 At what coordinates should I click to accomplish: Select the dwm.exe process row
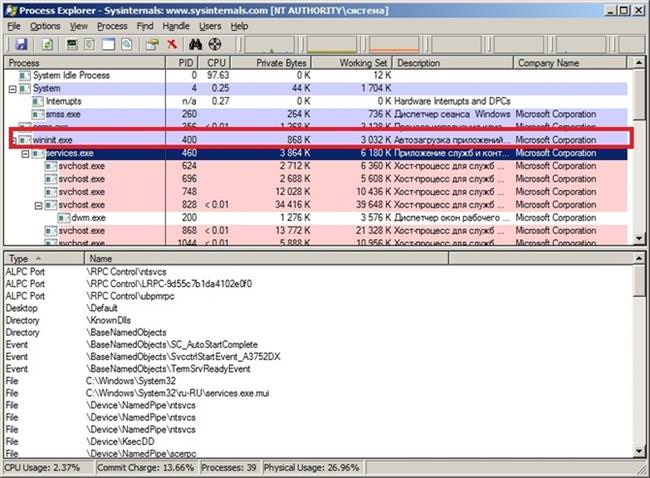(315, 218)
